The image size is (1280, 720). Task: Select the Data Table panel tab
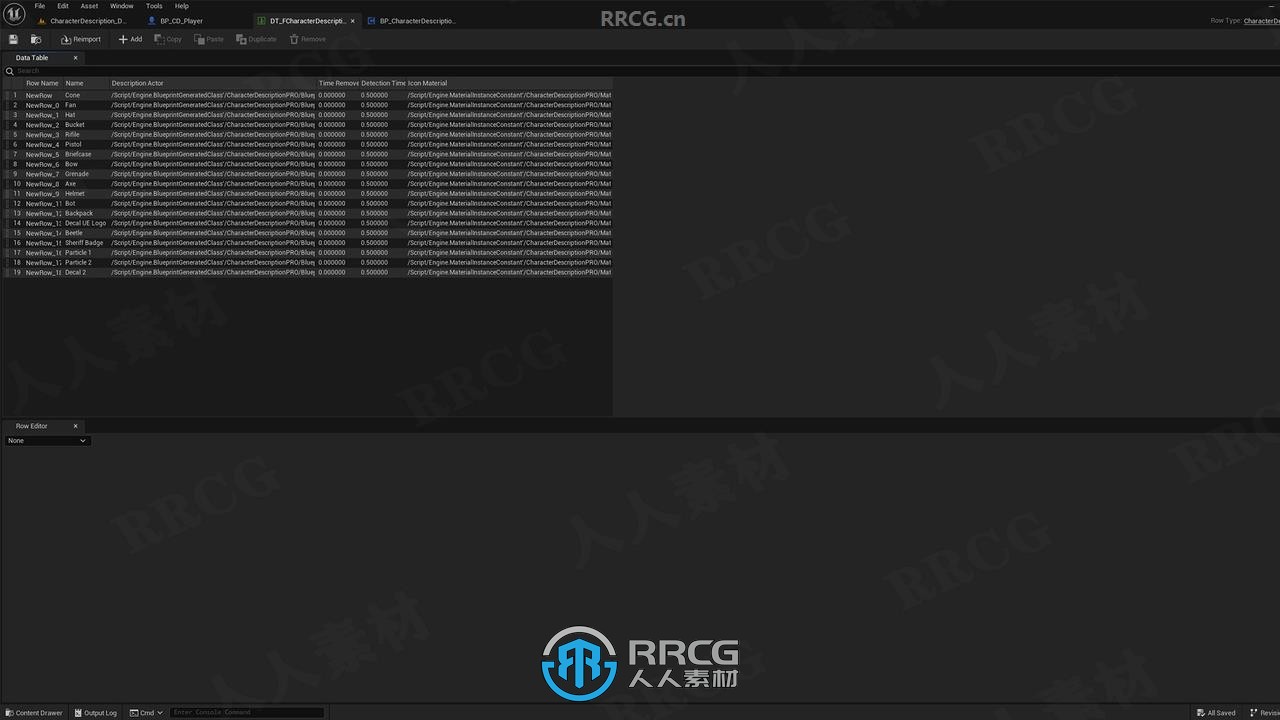tap(32, 58)
